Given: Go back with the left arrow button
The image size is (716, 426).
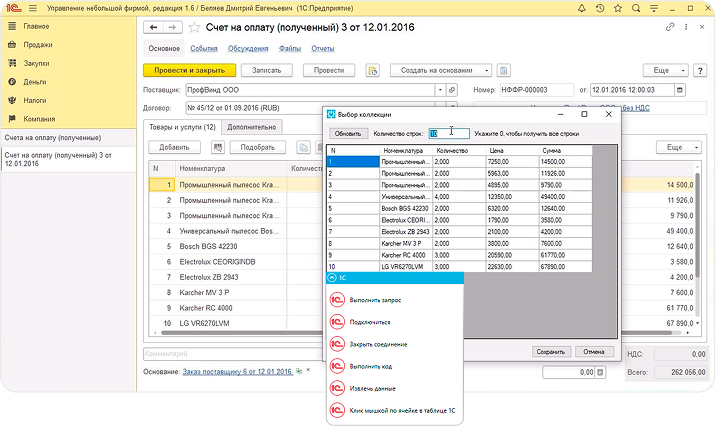Looking at the screenshot, I should 153,27.
